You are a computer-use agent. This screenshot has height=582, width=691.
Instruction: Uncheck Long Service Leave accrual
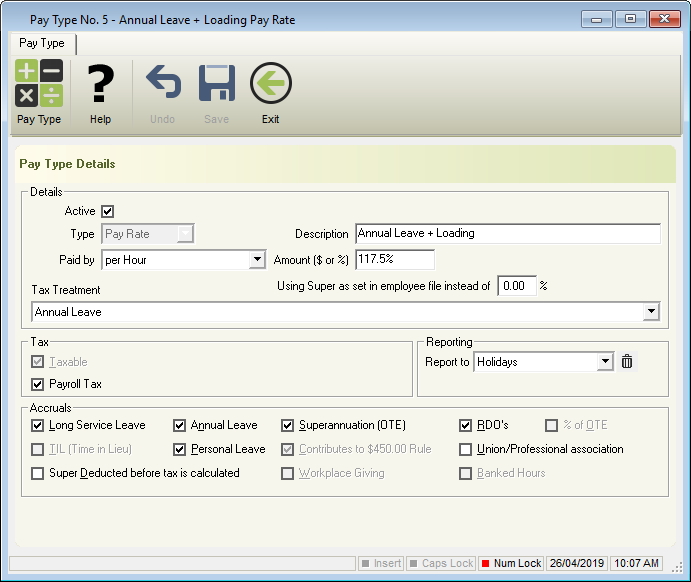[x=37, y=425]
